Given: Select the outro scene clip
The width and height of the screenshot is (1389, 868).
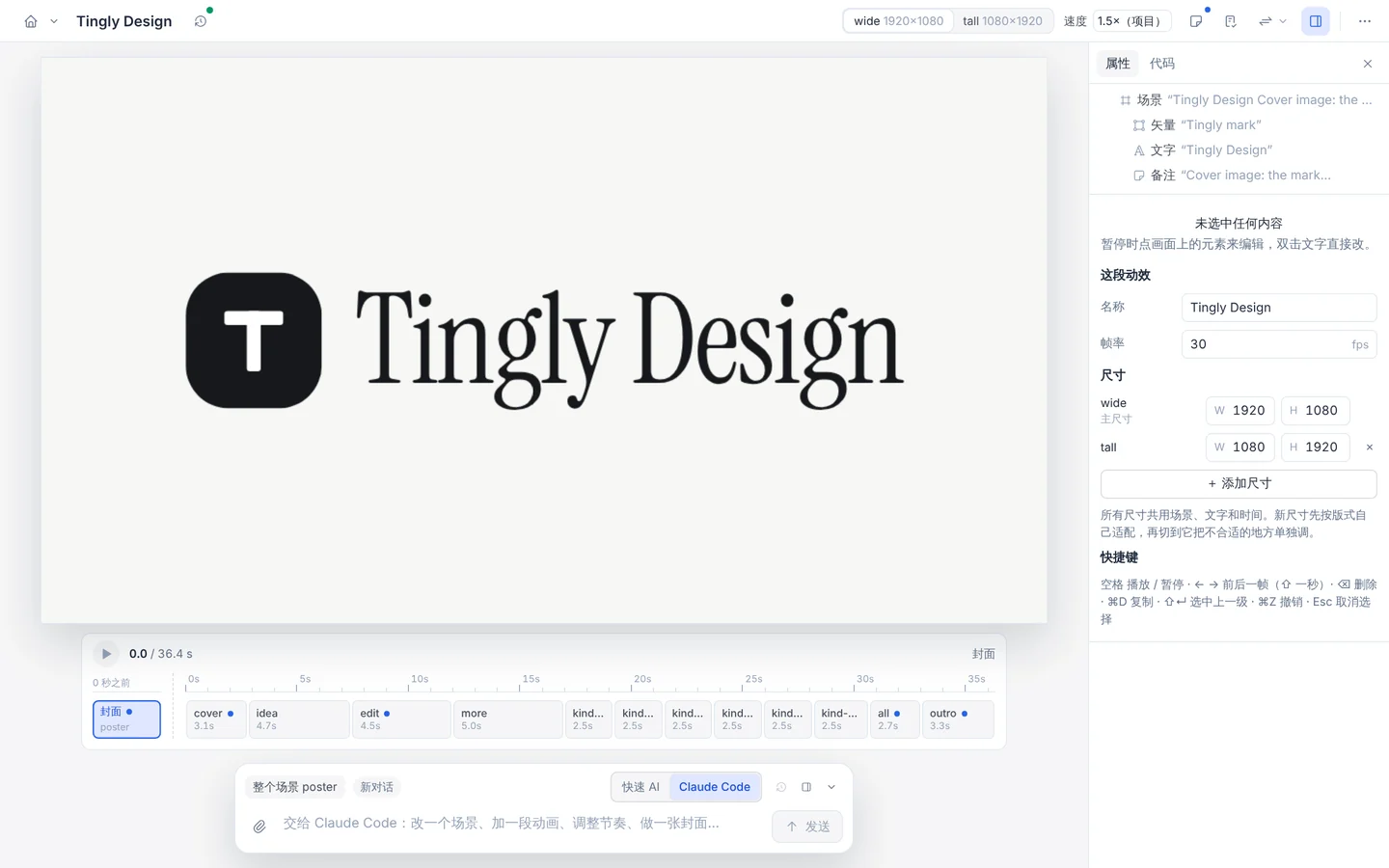Looking at the screenshot, I should 958,719.
